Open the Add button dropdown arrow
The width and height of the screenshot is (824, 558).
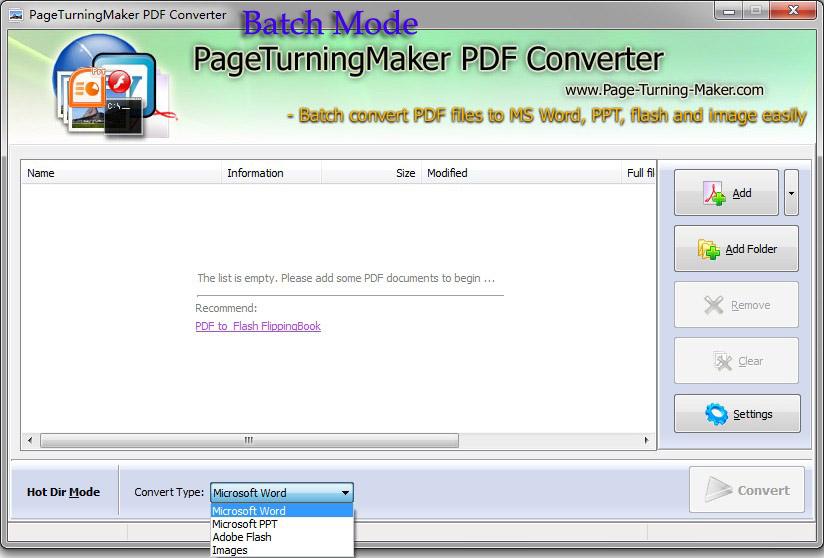pos(791,192)
